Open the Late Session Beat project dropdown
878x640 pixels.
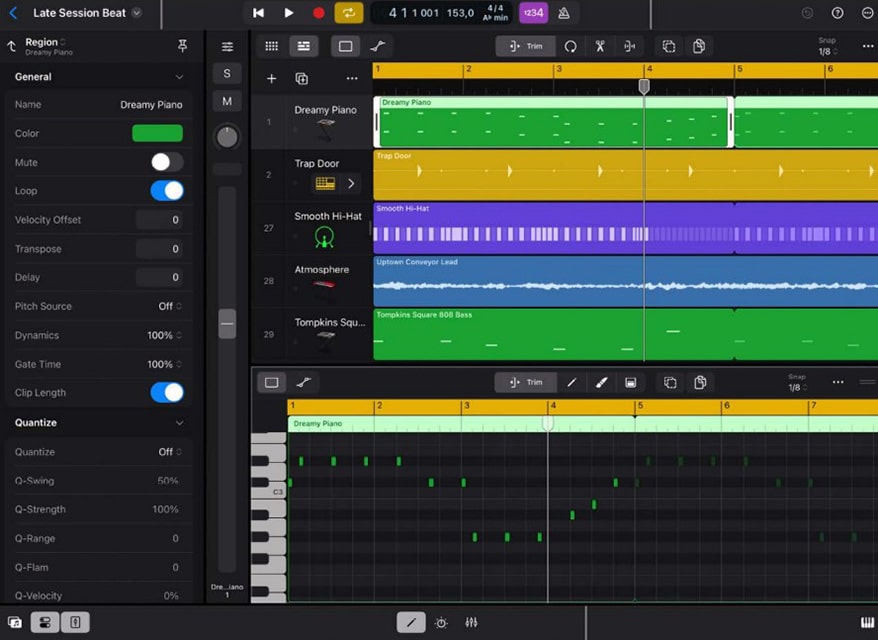[x=137, y=13]
